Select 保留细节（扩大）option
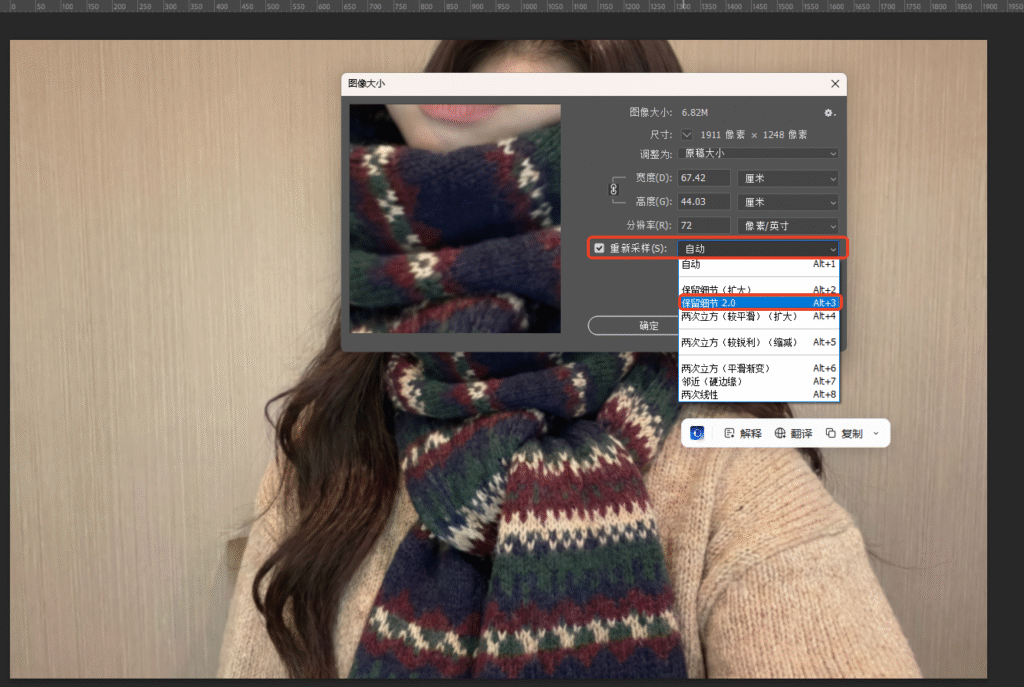This screenshot has height=687, width=1024. click(x=759, y=289)
